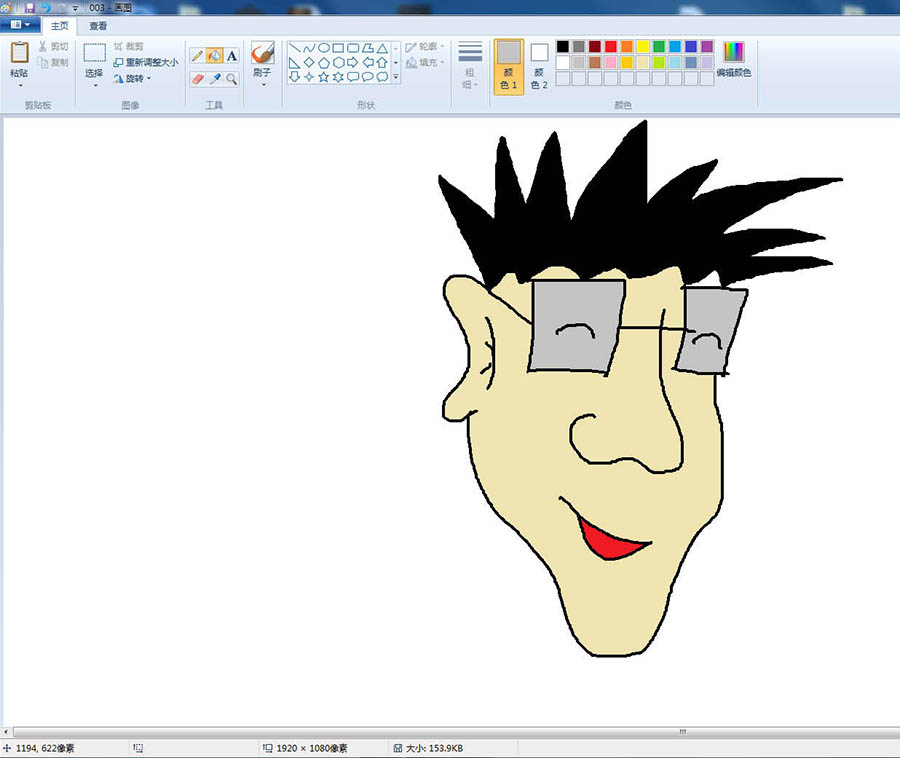This screenshot has width=900, height=758.
Task: Click Undo in quick access toolbar
Action: pos(45,8)
